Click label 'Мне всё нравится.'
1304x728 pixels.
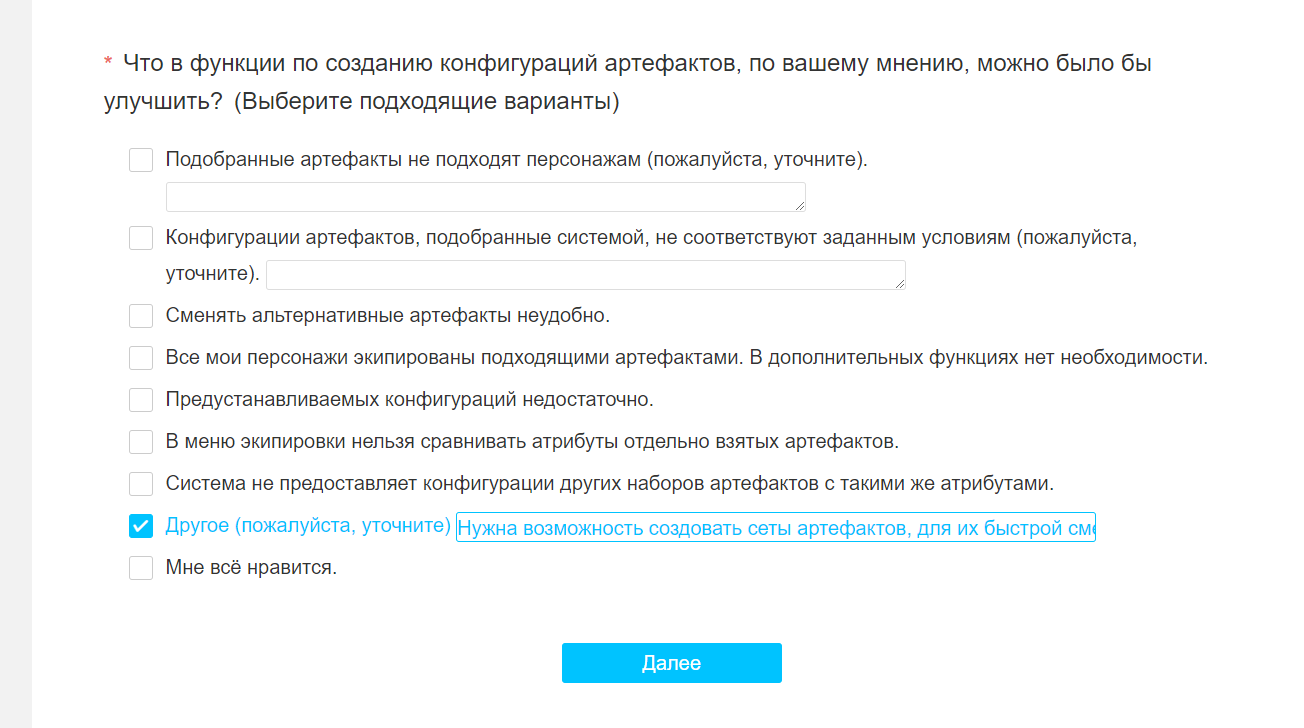click(x=251, y=568)
